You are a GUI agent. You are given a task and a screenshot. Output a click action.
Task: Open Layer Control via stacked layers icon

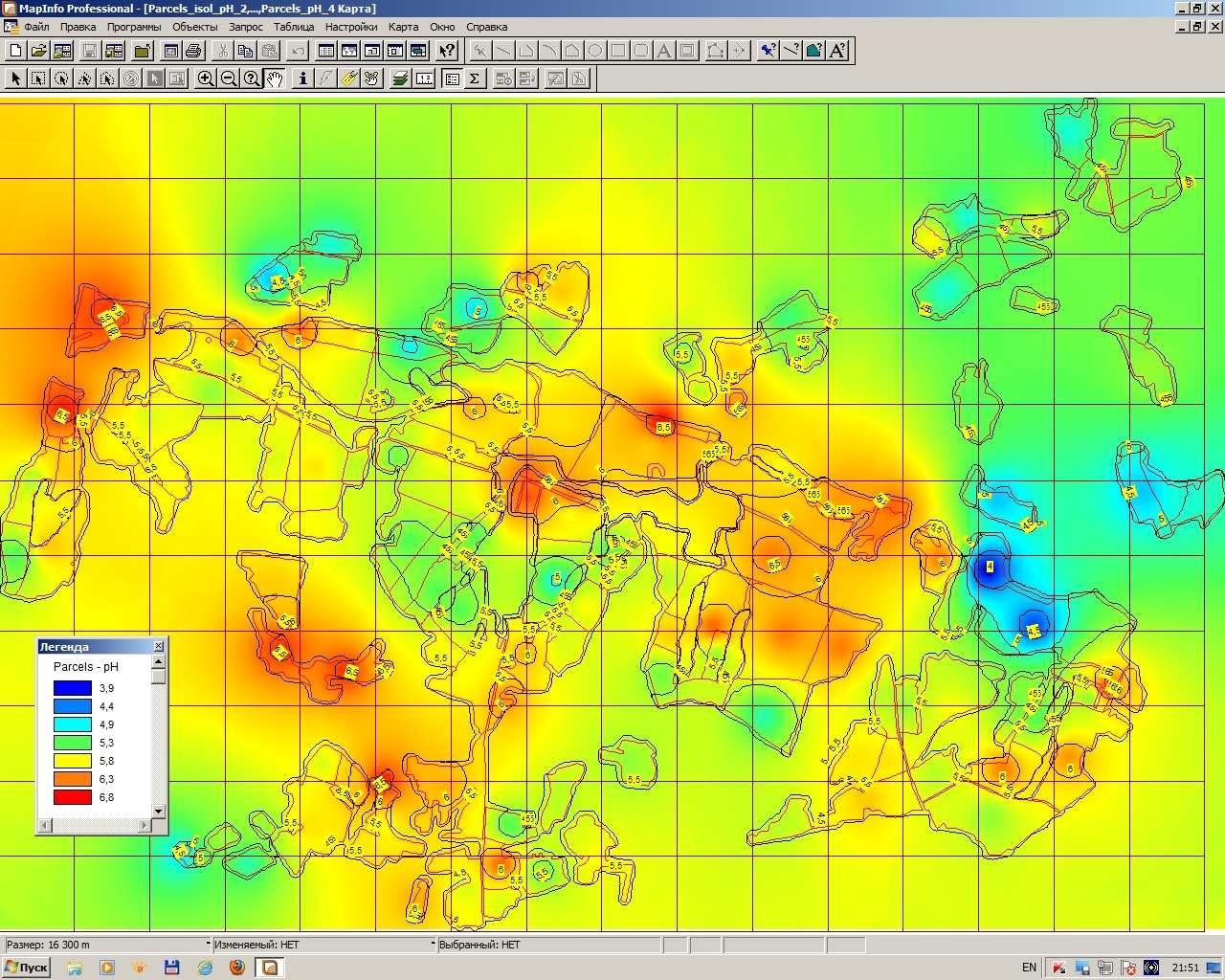click(401, 78)
